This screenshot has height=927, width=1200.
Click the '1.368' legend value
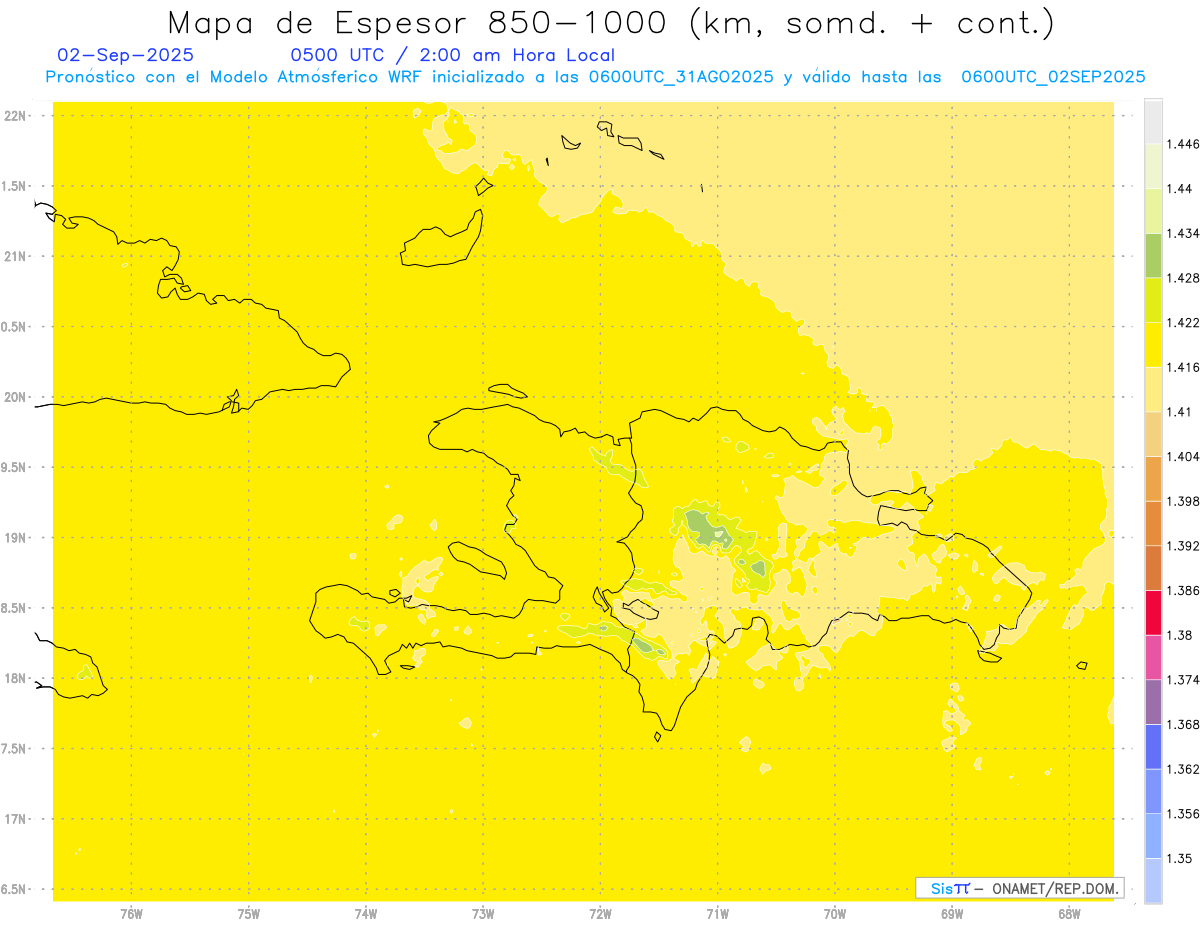click(x=1182, y=725)
